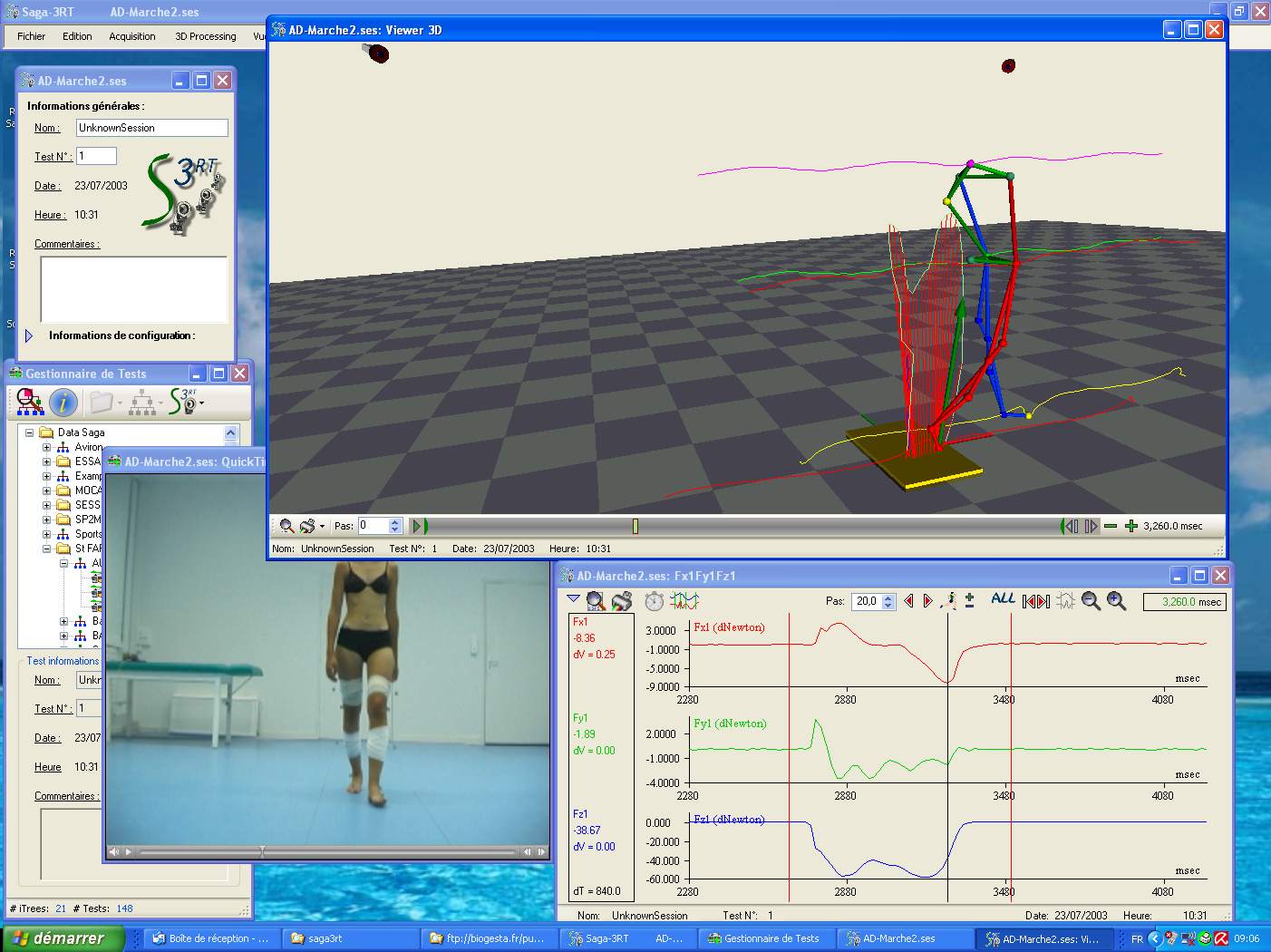Screen dimensions: 1271x952
Task: Click the search tree icon in Gestionnaire de Tests
Action: point(31,402)
